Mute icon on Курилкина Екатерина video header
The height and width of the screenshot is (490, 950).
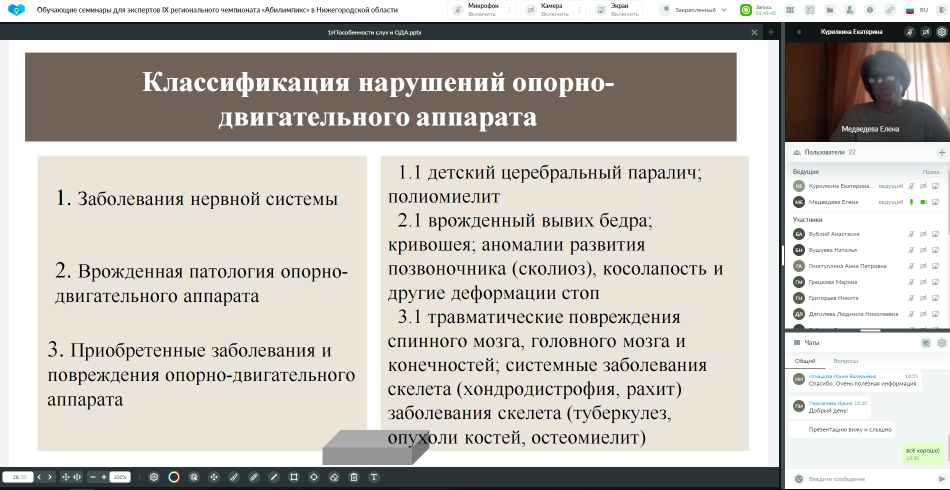[909, 32]
